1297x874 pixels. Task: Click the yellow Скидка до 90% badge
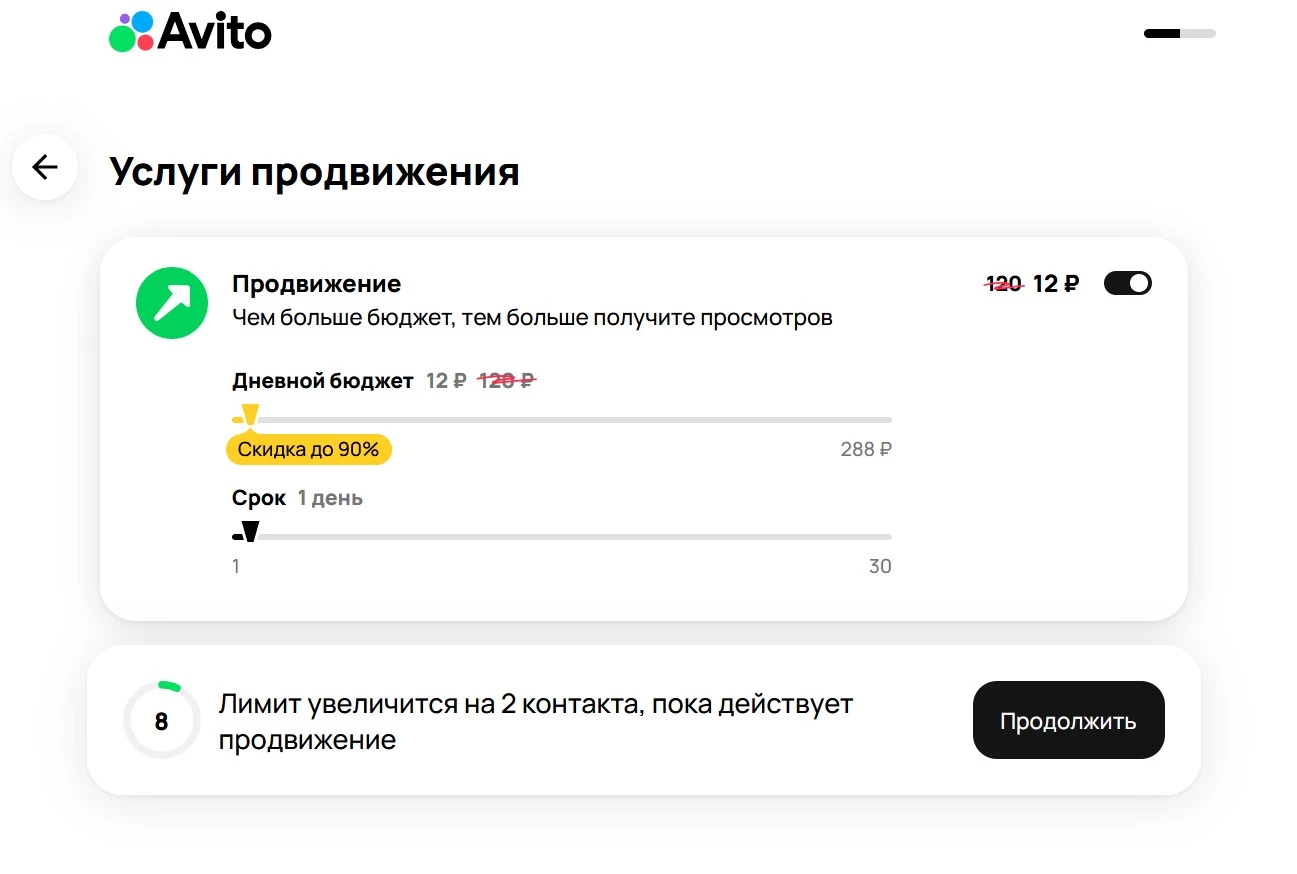coord(309,450)
